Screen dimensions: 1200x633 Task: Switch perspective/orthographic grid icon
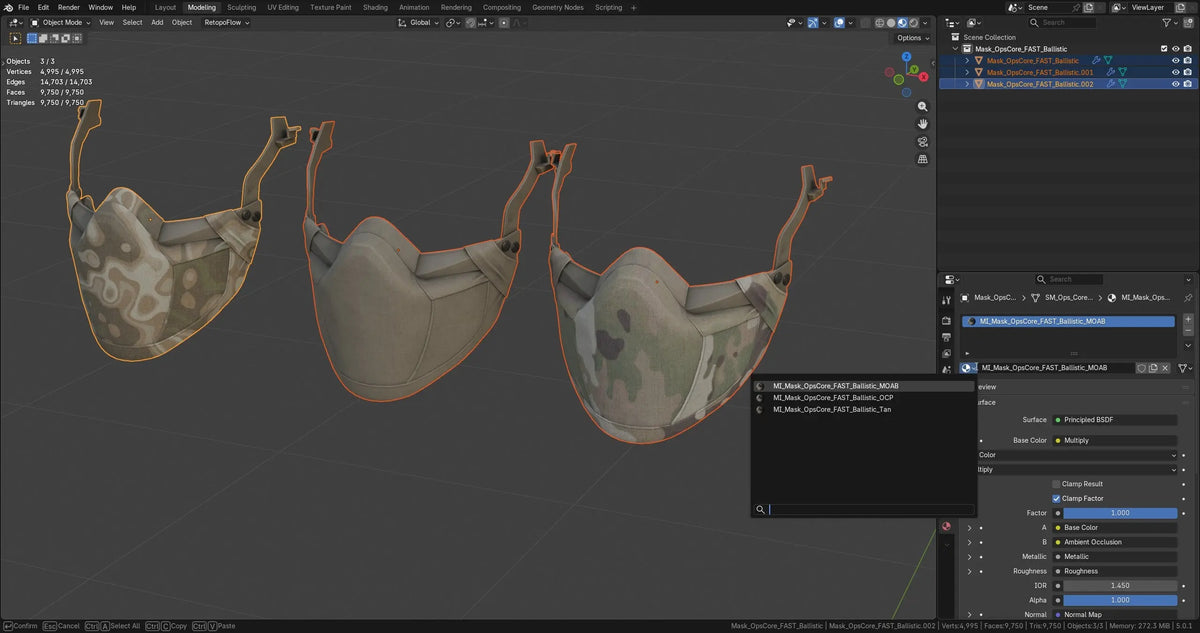[x=922, y=159]
